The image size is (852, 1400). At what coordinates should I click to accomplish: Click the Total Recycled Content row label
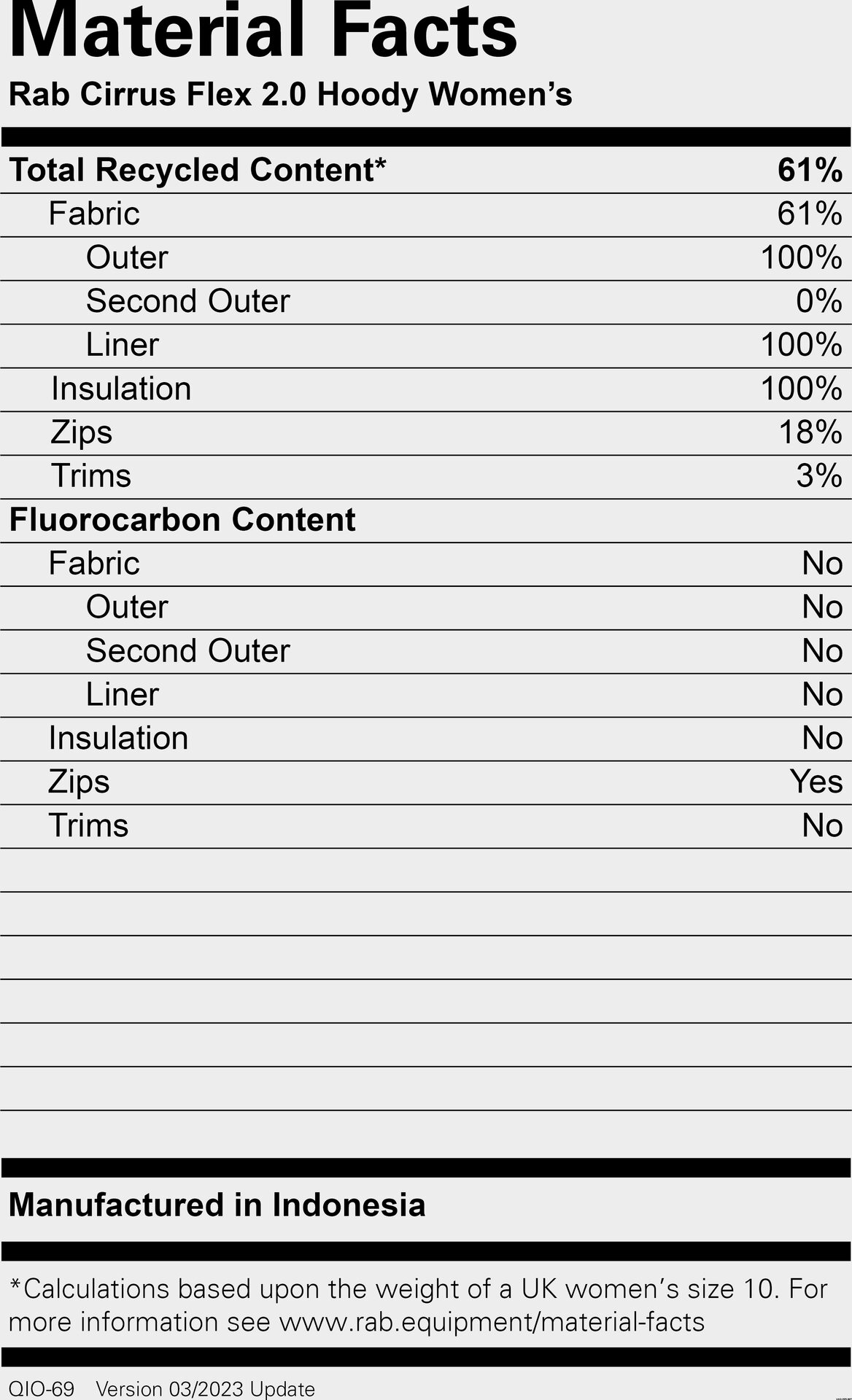coord(198,170)
